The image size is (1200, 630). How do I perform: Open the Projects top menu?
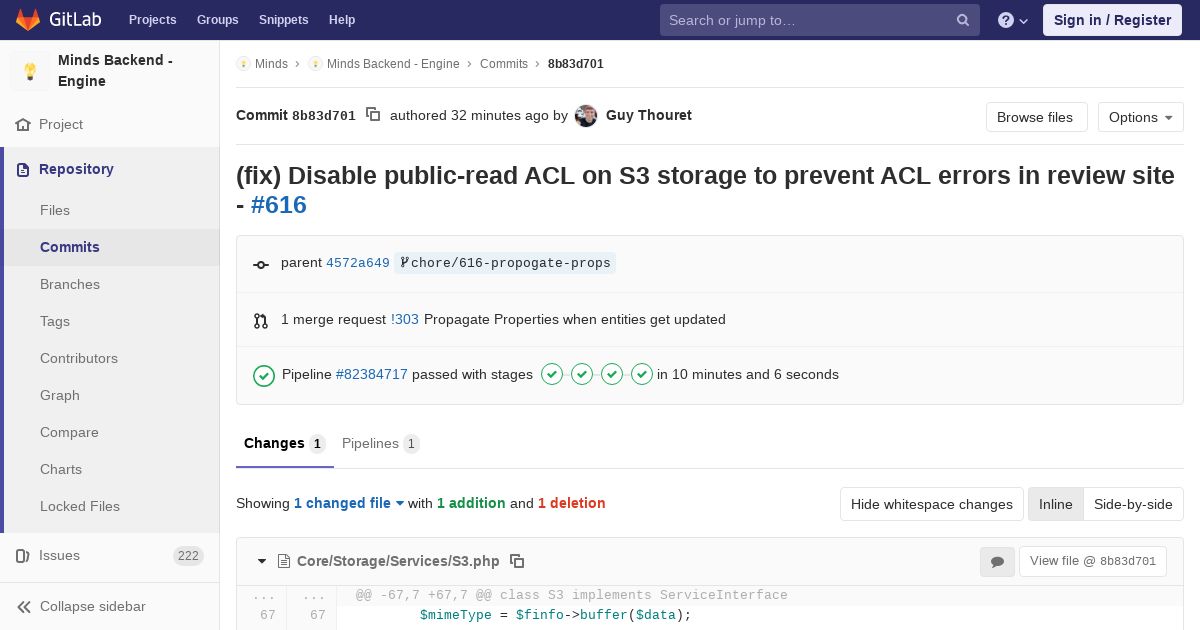(x=152, y=20)
